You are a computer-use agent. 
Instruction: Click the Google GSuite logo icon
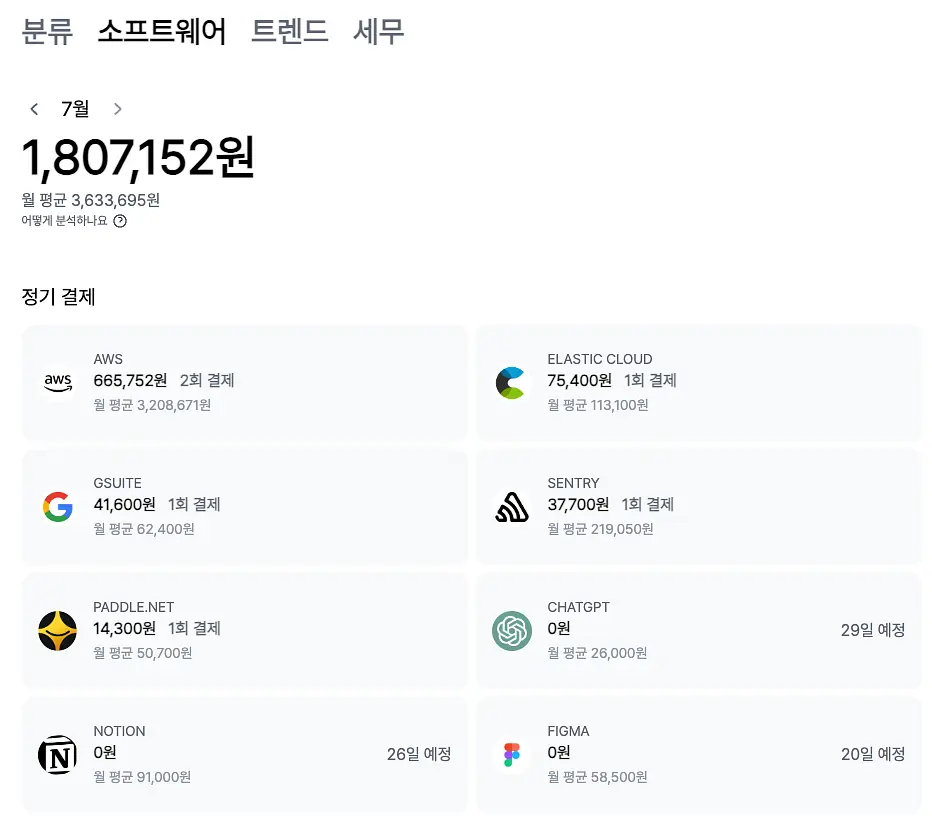[x=58, y=507]
